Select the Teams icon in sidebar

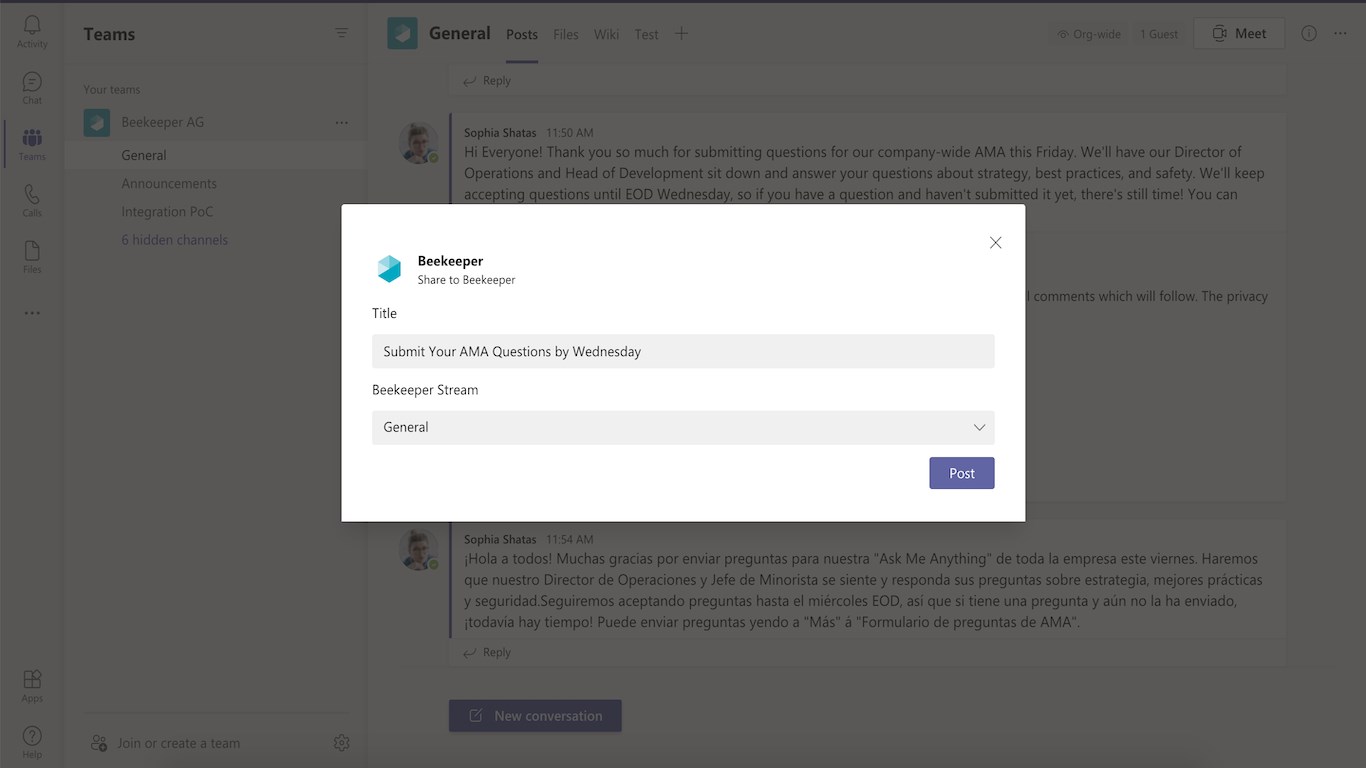pos(32,144)
